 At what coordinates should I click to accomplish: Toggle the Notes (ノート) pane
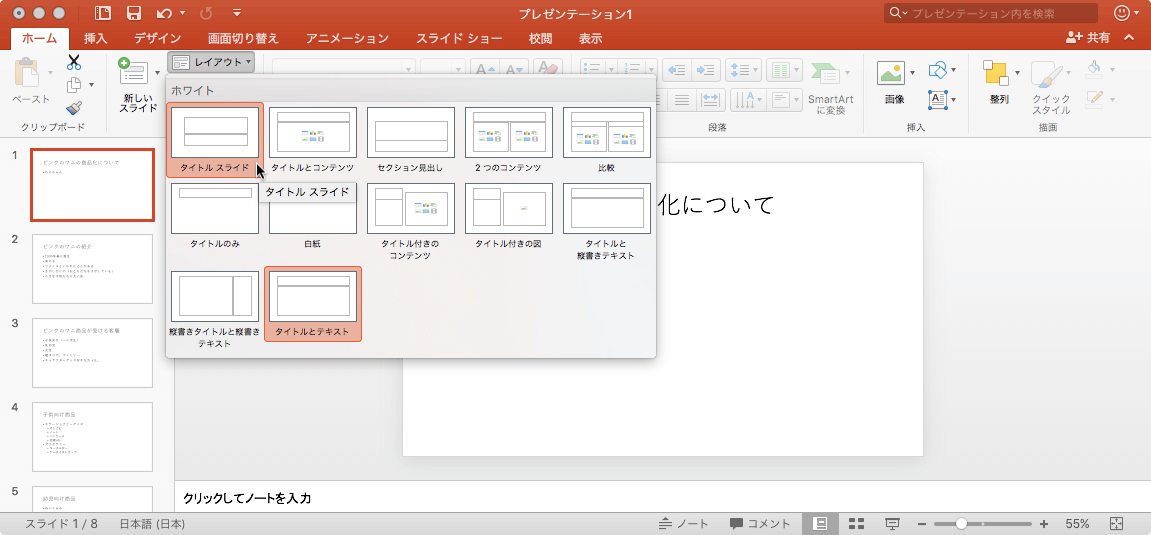pos(684,524)
